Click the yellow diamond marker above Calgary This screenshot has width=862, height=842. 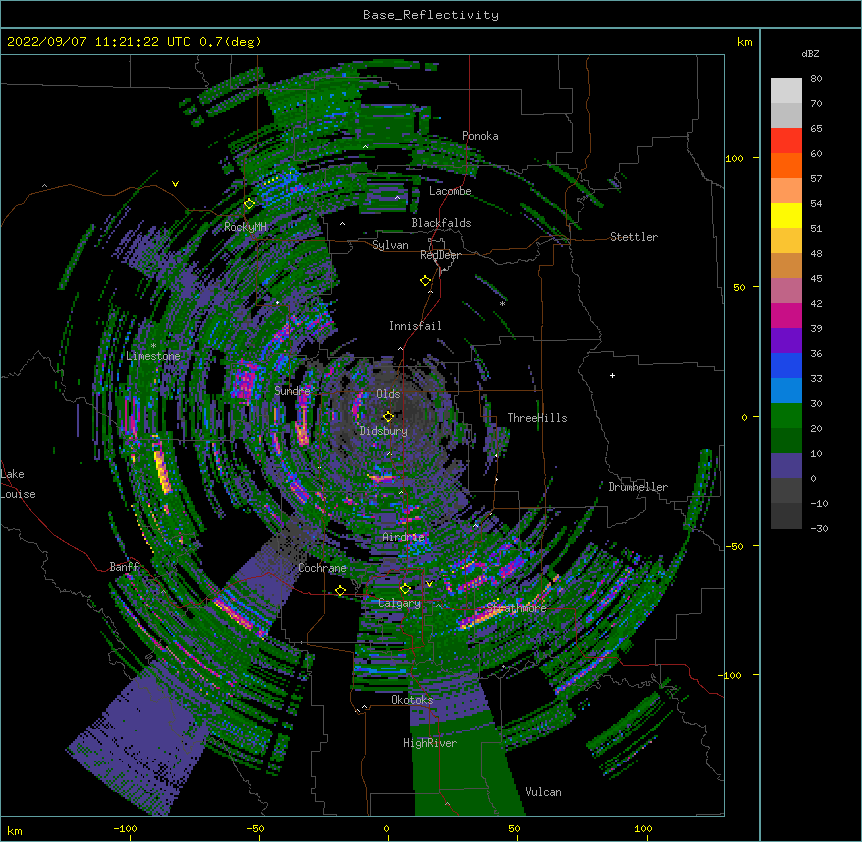pos(405,589)
